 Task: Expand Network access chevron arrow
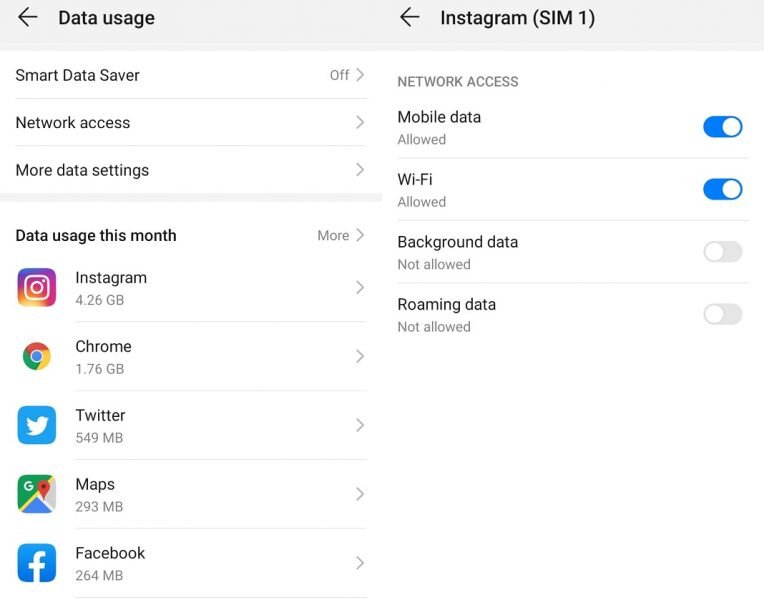(x=360, y=122)
